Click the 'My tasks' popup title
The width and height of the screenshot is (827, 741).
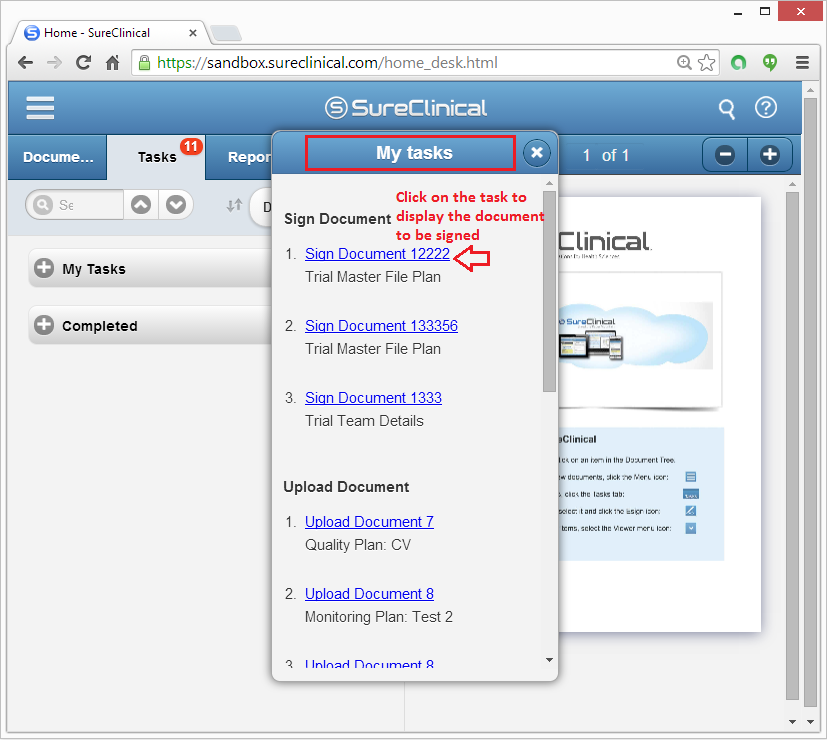pyautogui.click(x=414, y=153)
